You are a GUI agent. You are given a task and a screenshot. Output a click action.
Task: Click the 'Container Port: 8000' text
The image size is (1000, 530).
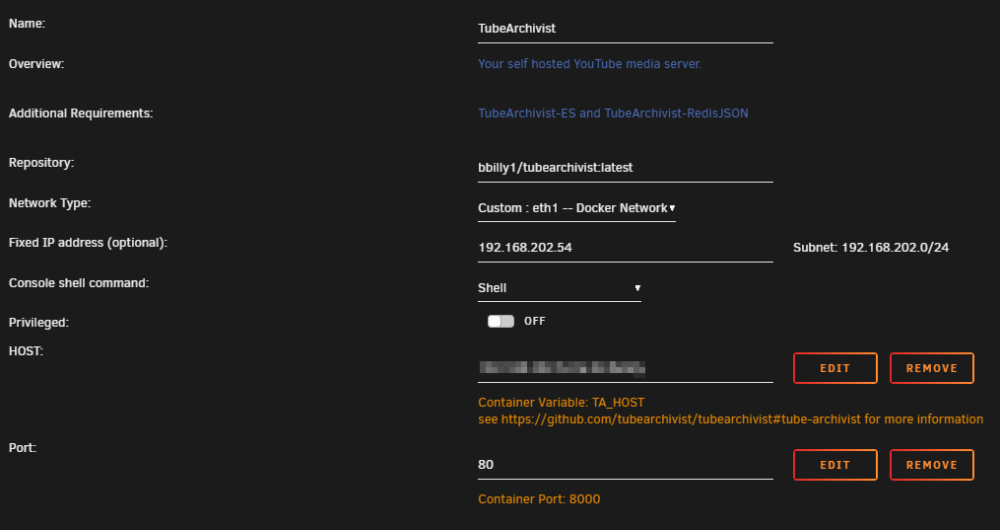pos(539,499)
